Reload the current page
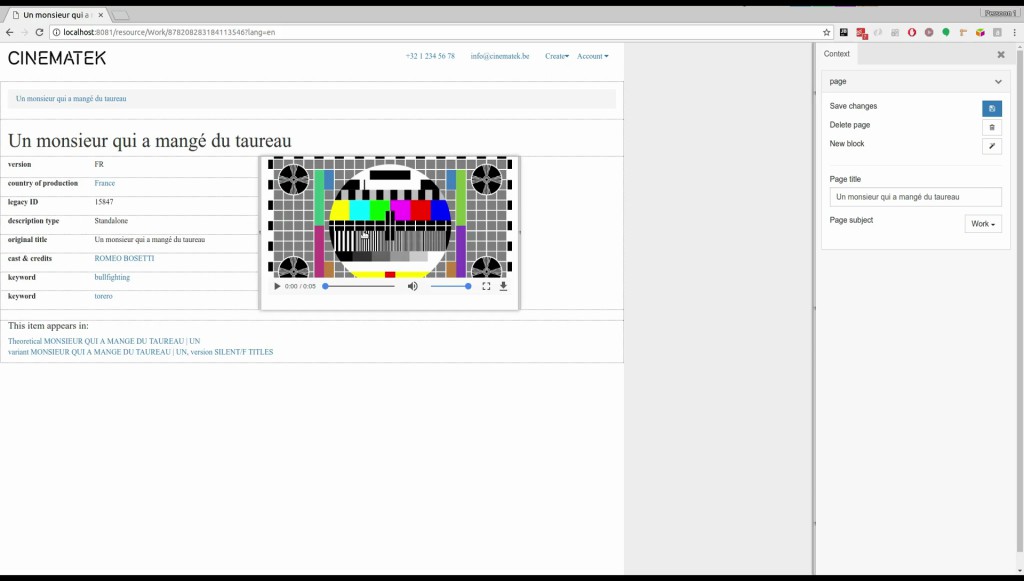 [x=39, y=32]
